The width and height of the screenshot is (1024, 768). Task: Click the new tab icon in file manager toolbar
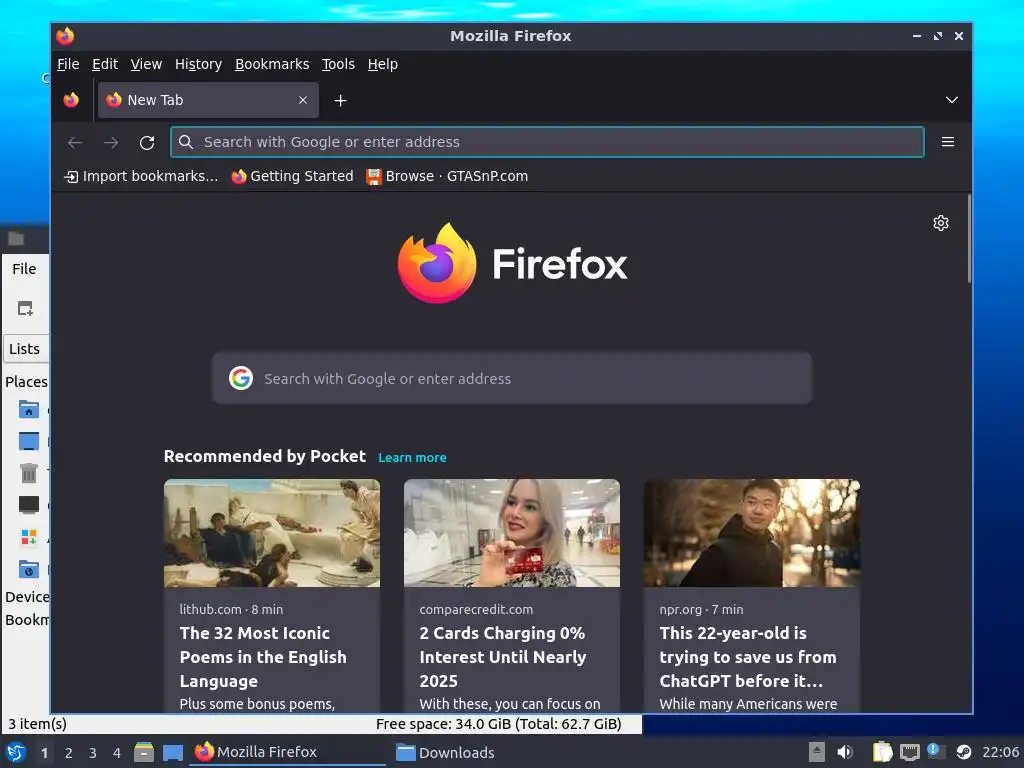(x=25, y=308)
